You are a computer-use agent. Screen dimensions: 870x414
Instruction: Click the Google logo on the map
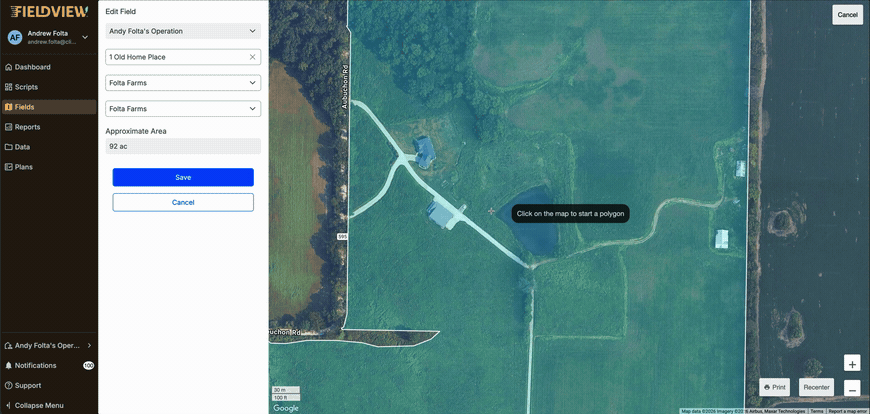tap(286, 408)
